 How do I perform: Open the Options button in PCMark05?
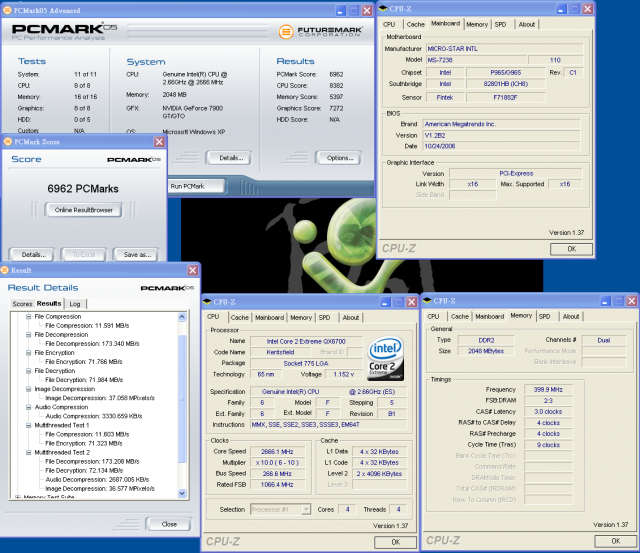coord(340,158)
